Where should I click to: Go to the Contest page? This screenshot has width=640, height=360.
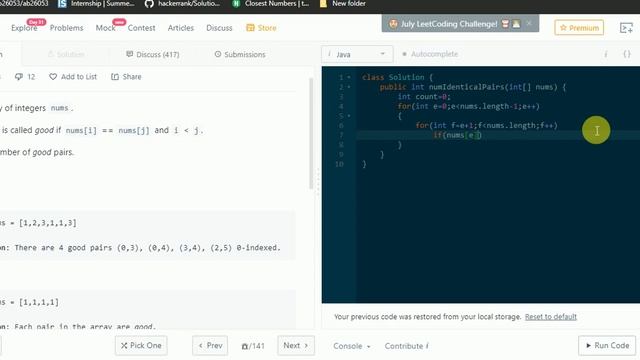coord(141,28)
